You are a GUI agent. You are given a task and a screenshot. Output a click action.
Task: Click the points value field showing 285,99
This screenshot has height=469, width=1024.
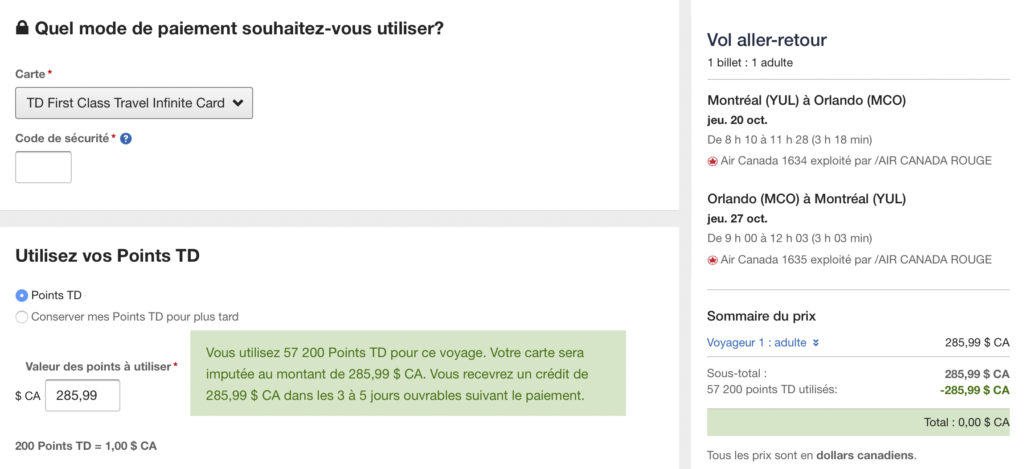click(82, 396)
